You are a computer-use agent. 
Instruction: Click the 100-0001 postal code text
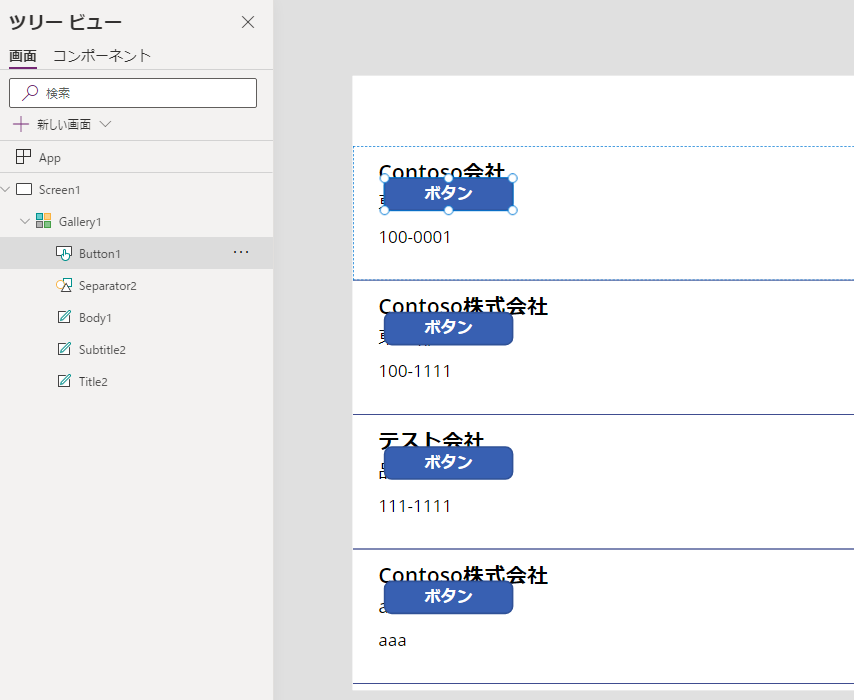(414, 238)
